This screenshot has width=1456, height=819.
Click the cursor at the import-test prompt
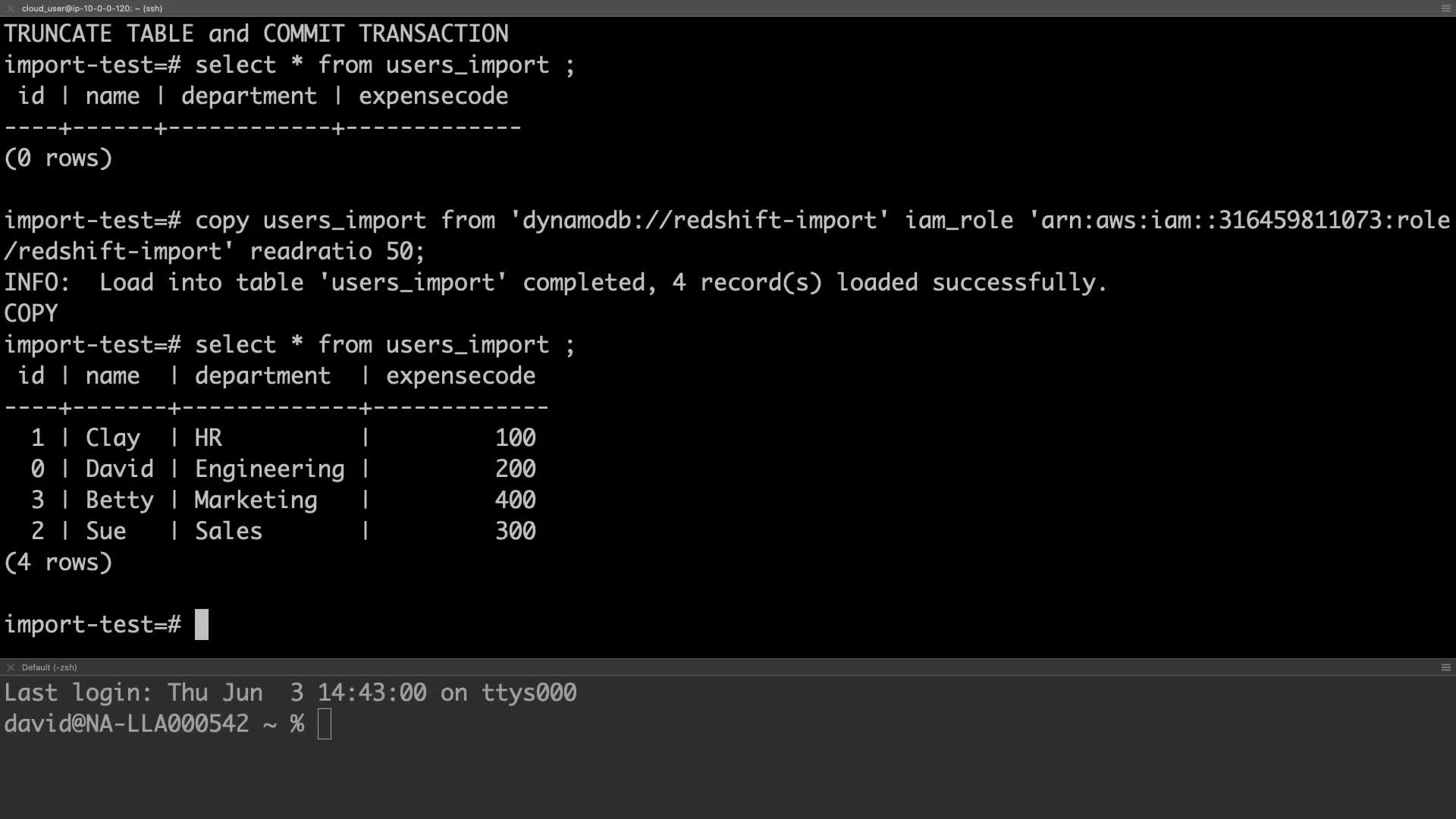[202, 625]
